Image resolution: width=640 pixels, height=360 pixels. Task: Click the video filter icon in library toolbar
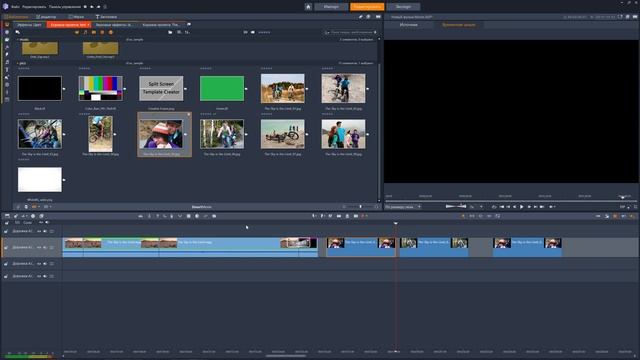(x=77, y=32)
